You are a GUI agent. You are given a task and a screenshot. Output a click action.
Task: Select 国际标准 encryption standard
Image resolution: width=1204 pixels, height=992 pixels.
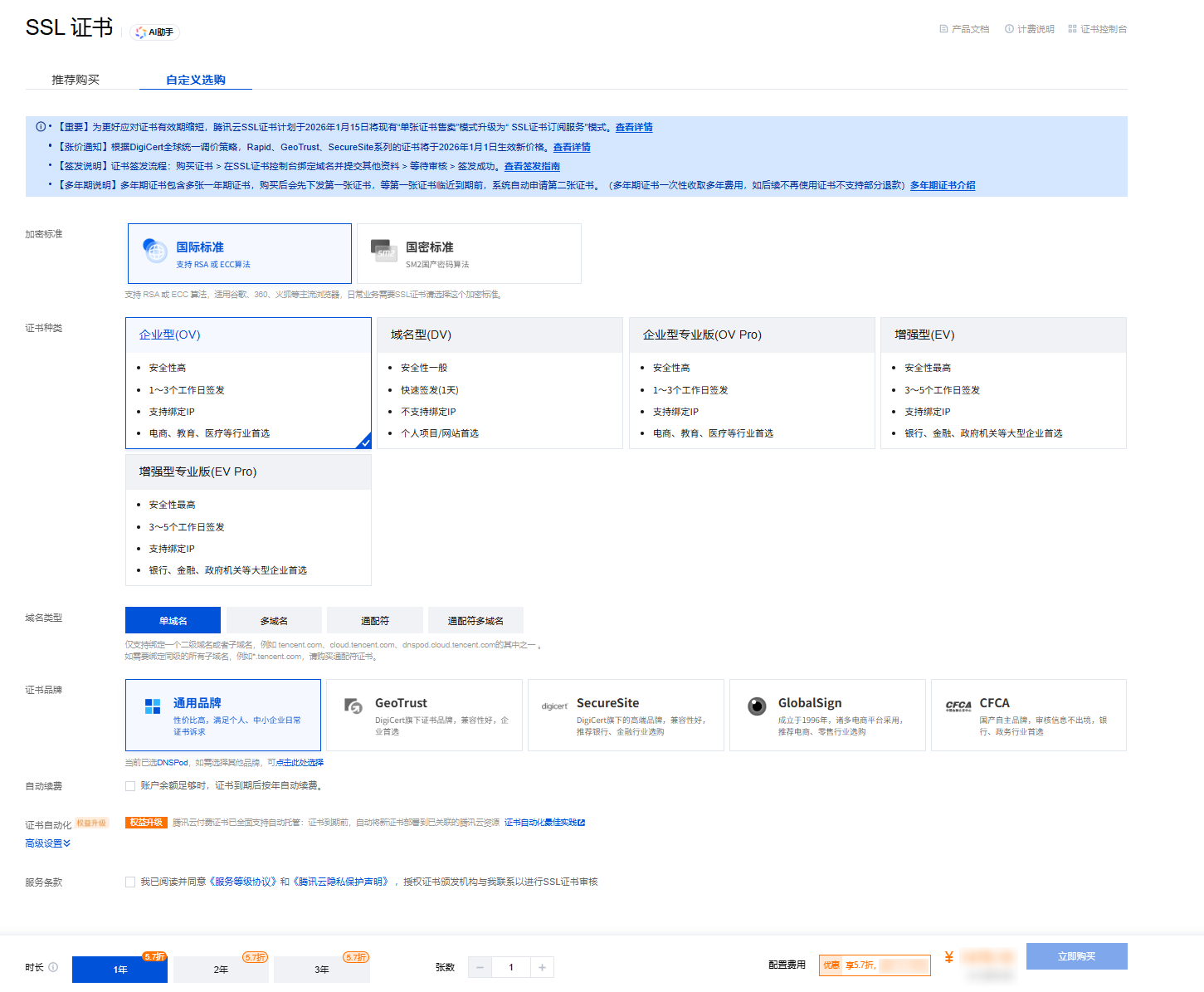240,253
